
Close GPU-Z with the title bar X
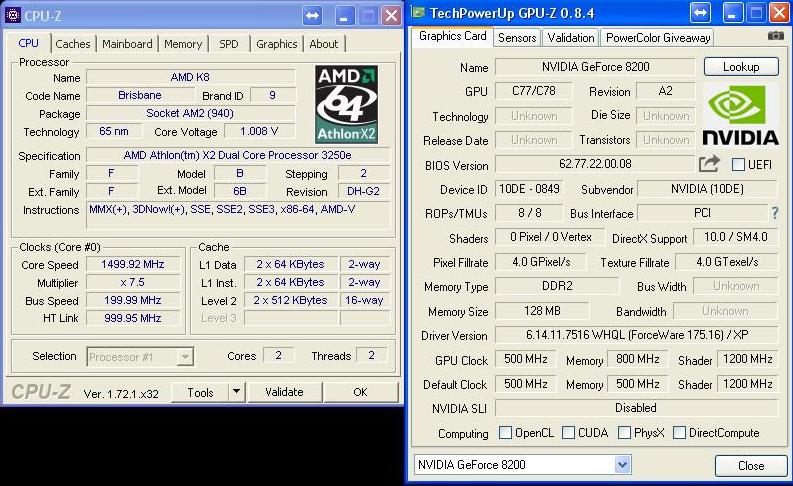(x=779, y=13)
